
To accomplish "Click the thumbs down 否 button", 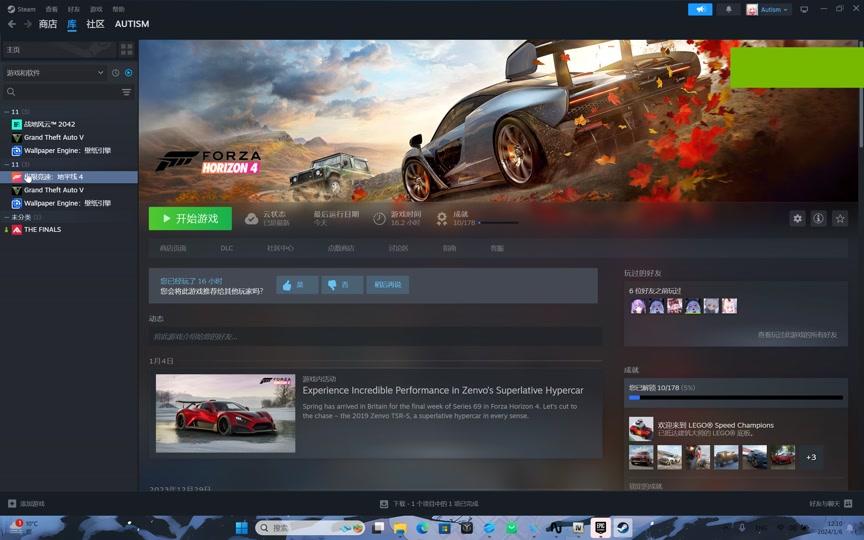I will click(x=343, y=285).
